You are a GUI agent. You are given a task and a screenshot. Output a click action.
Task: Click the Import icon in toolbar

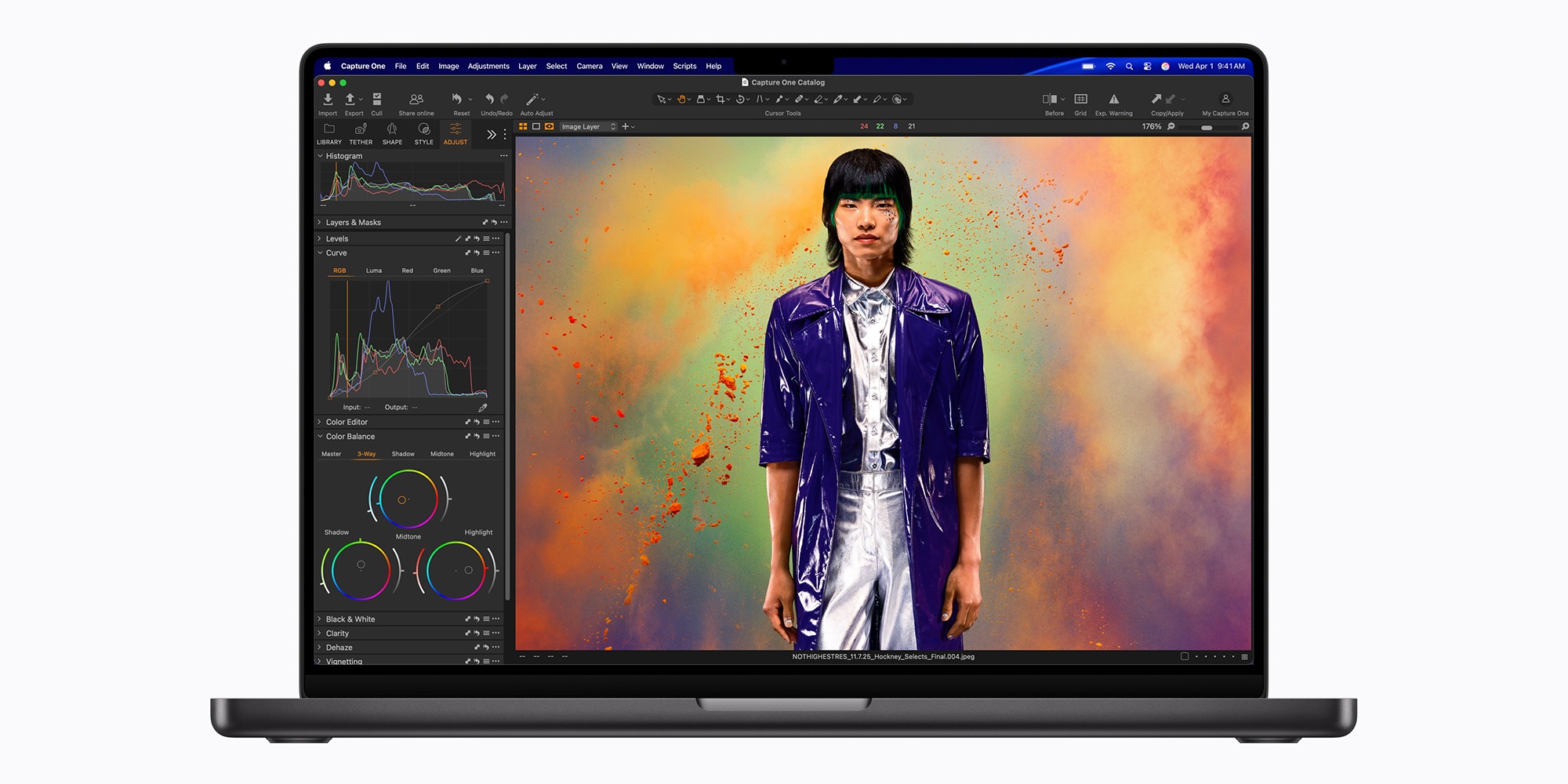click(328, 100)
